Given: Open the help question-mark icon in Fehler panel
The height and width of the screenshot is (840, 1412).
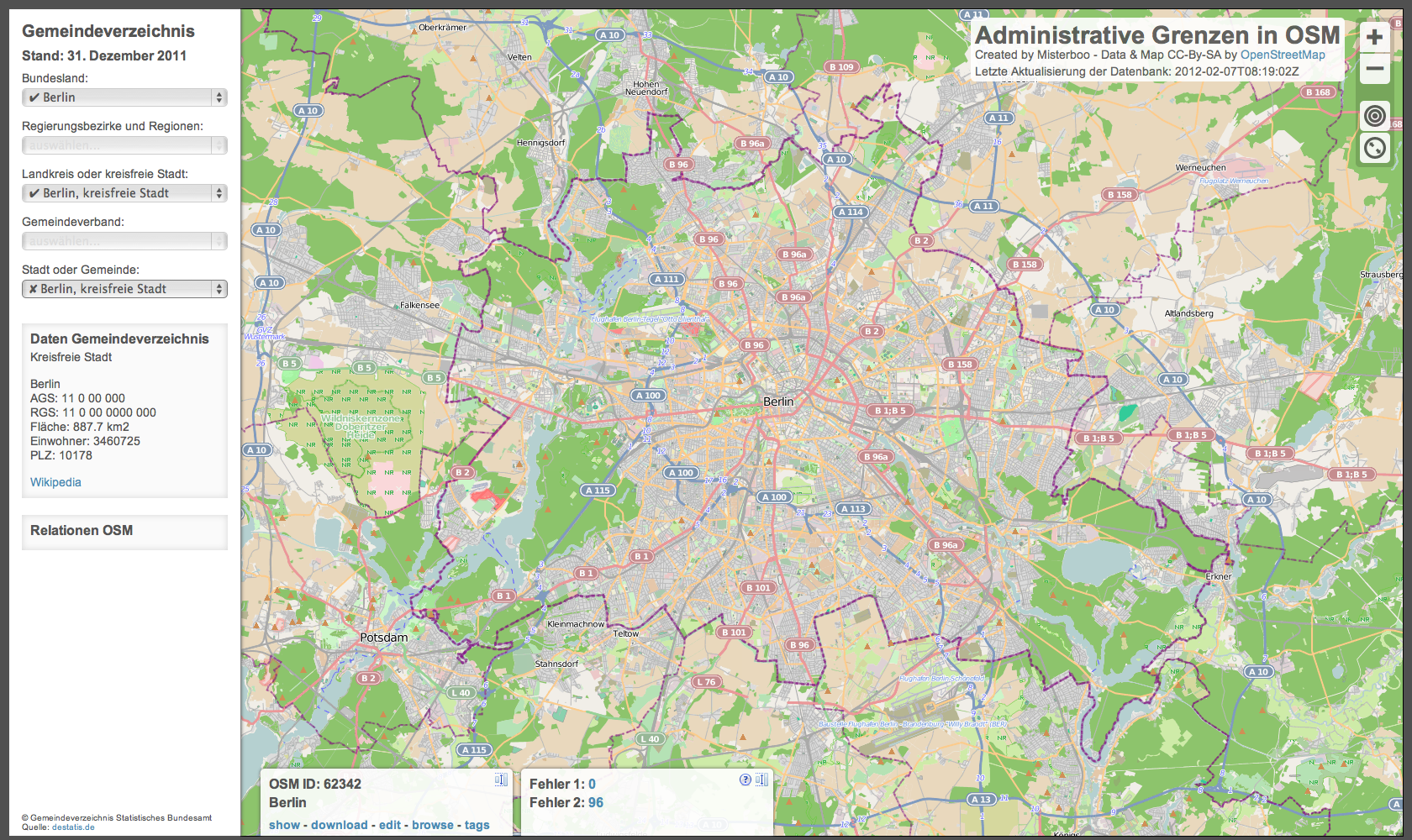Looking at the screenshot, I should click(x=745, y=780).
